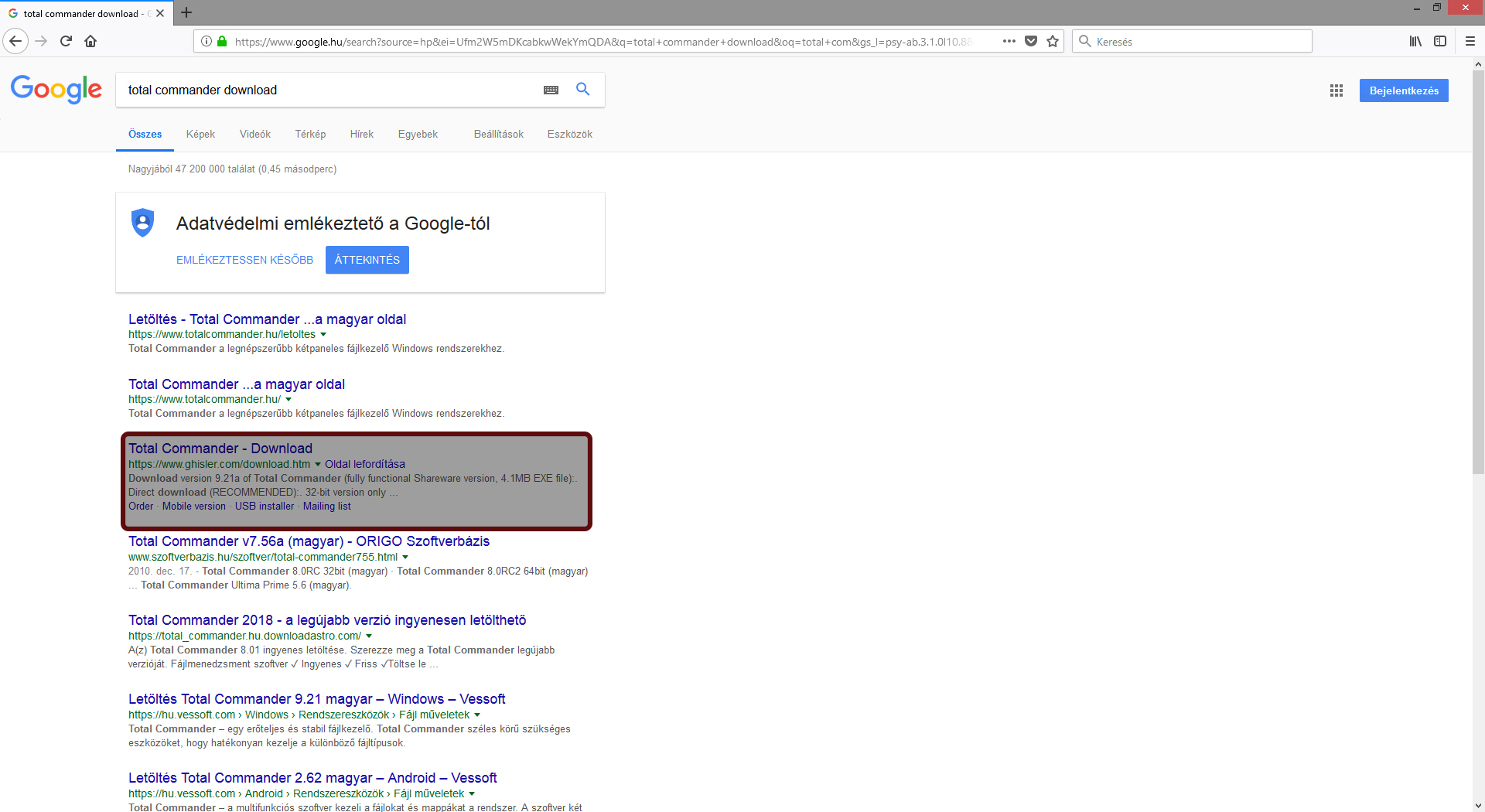
Task: Save page to Pocket
Action: [1031, 41]
